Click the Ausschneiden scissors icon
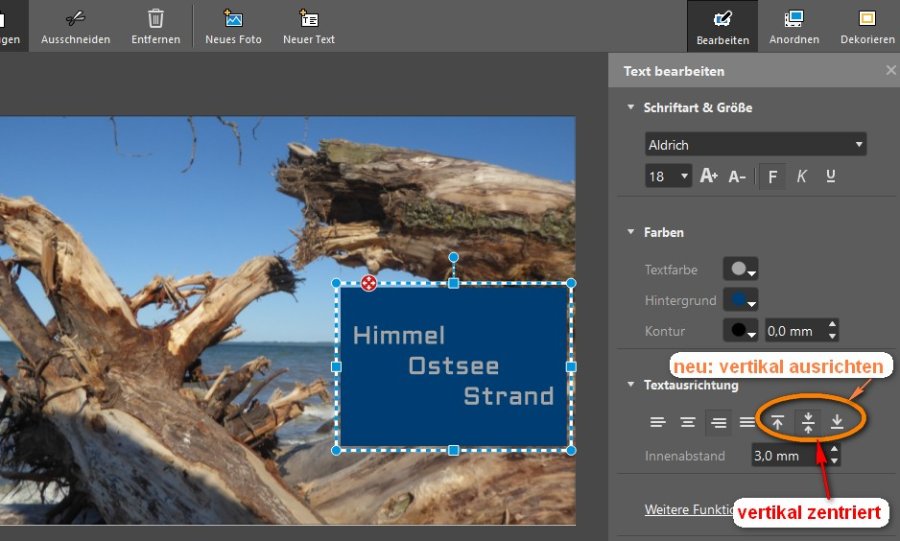This screenshot has width=900, height=541. tap(75, 18)
